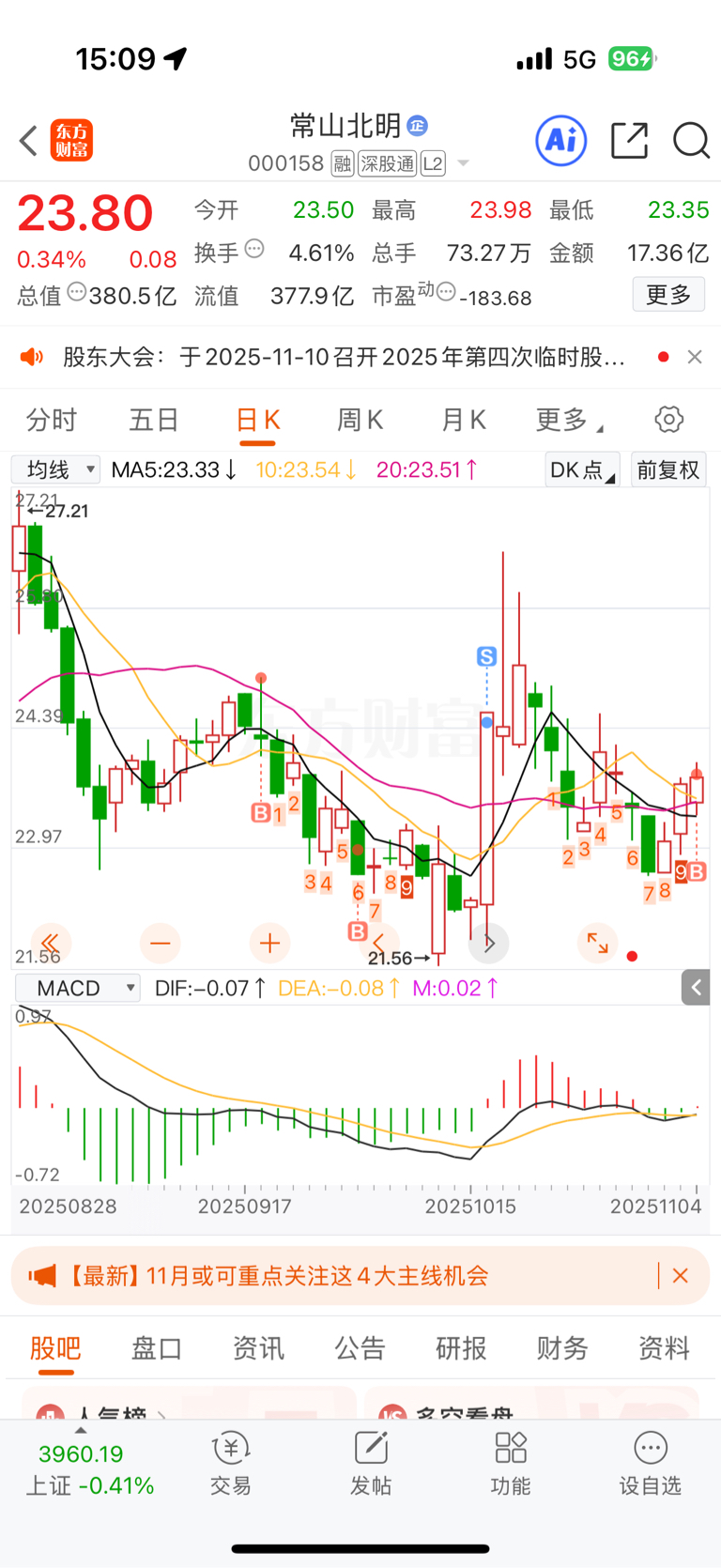721x1568 pixels.
Task: Tap the orange announcement speaker icon
Action: [32, 357]
